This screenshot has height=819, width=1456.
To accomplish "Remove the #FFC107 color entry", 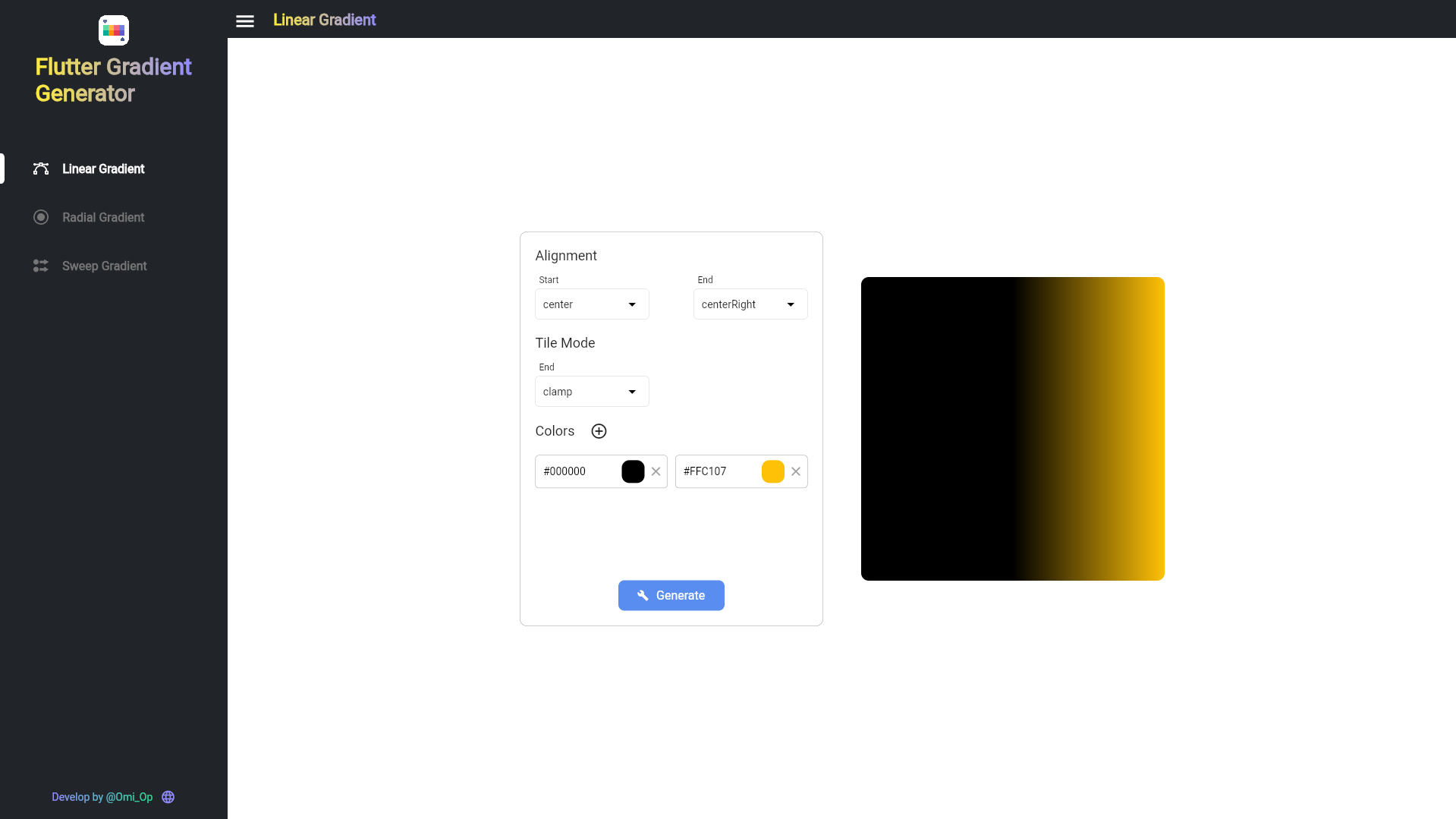I will (x=796, y=471).
